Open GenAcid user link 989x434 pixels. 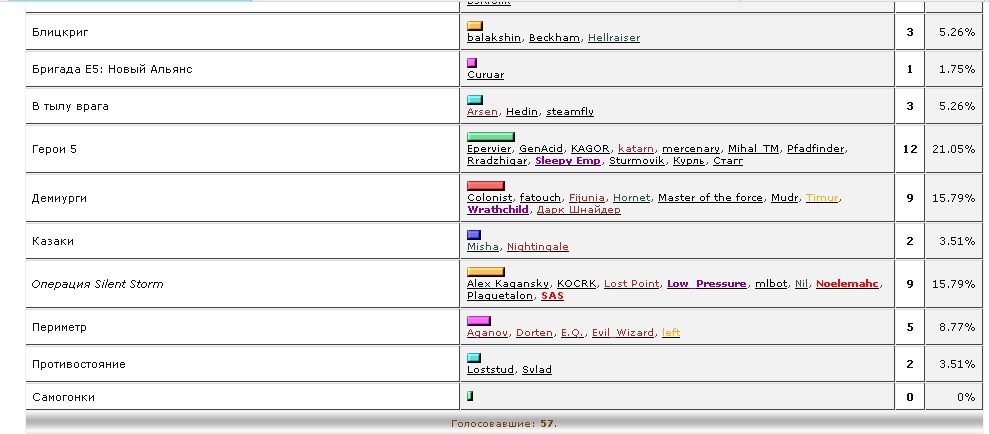coord(541,149)
